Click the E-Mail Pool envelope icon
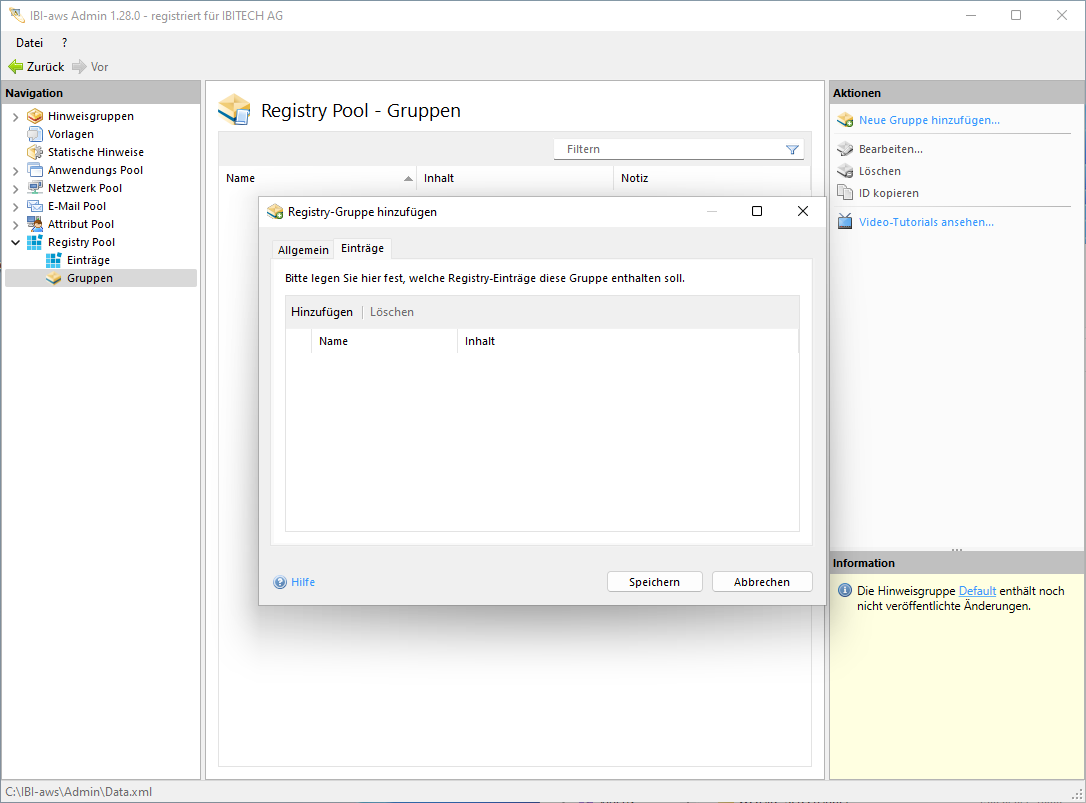 coord(35,206)
